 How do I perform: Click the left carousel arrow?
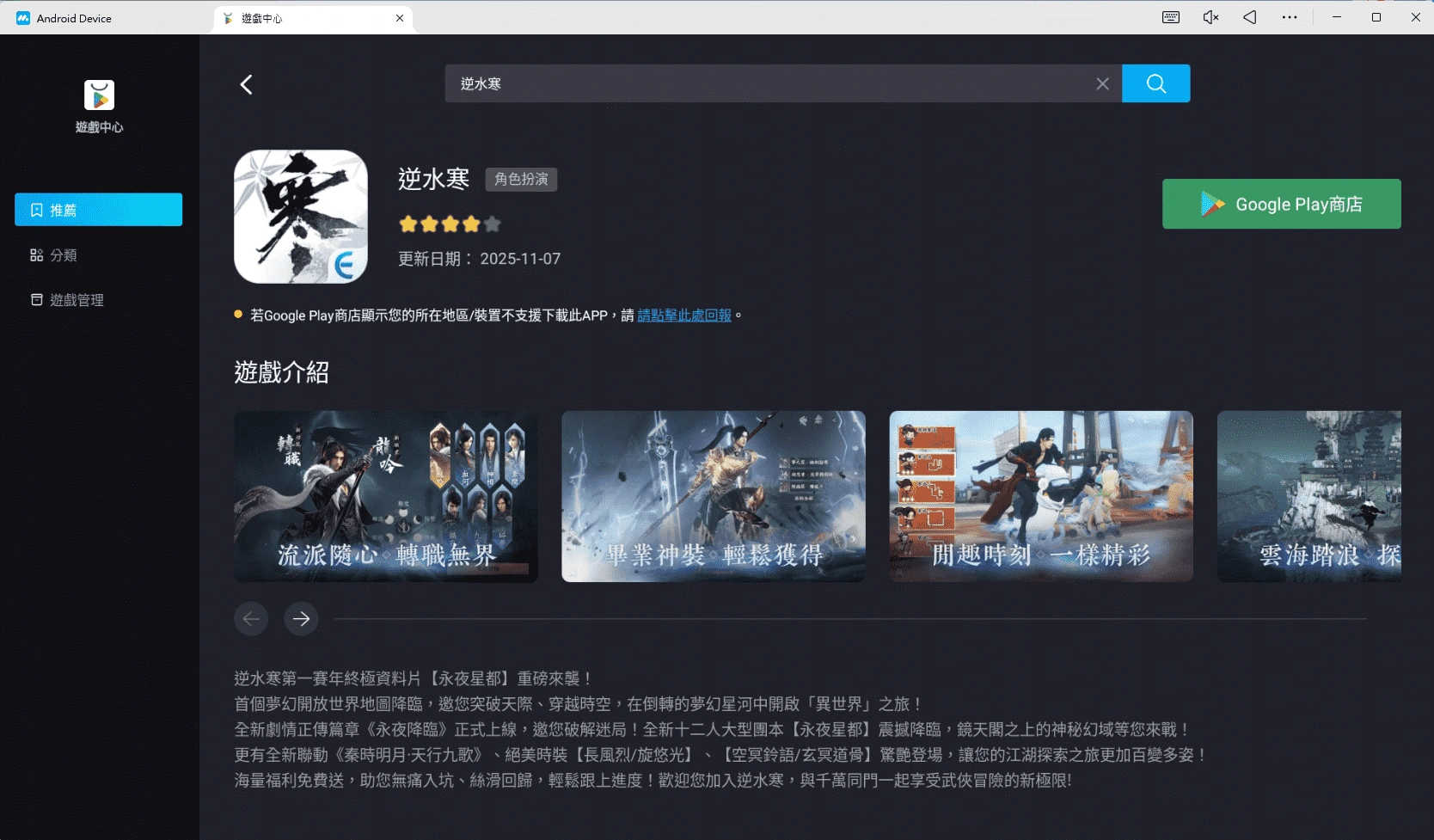[251, 618]
